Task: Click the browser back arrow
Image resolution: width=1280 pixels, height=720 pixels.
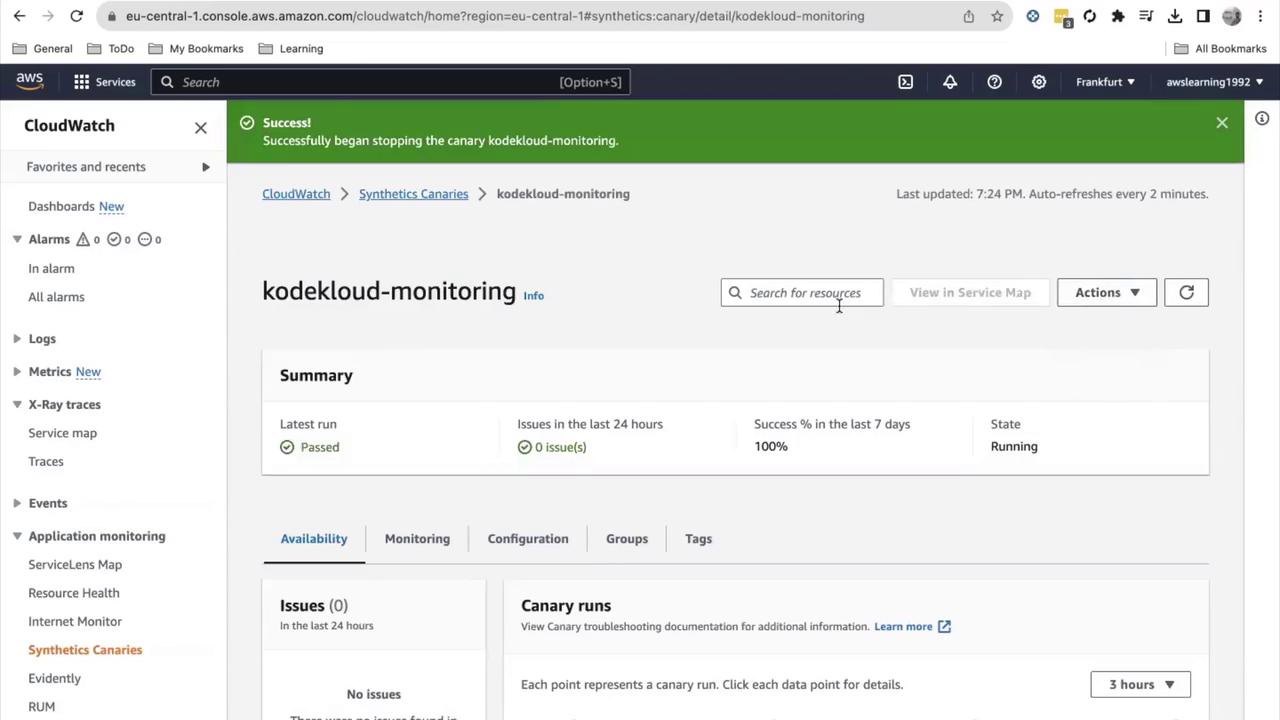Action: point(19,16)
